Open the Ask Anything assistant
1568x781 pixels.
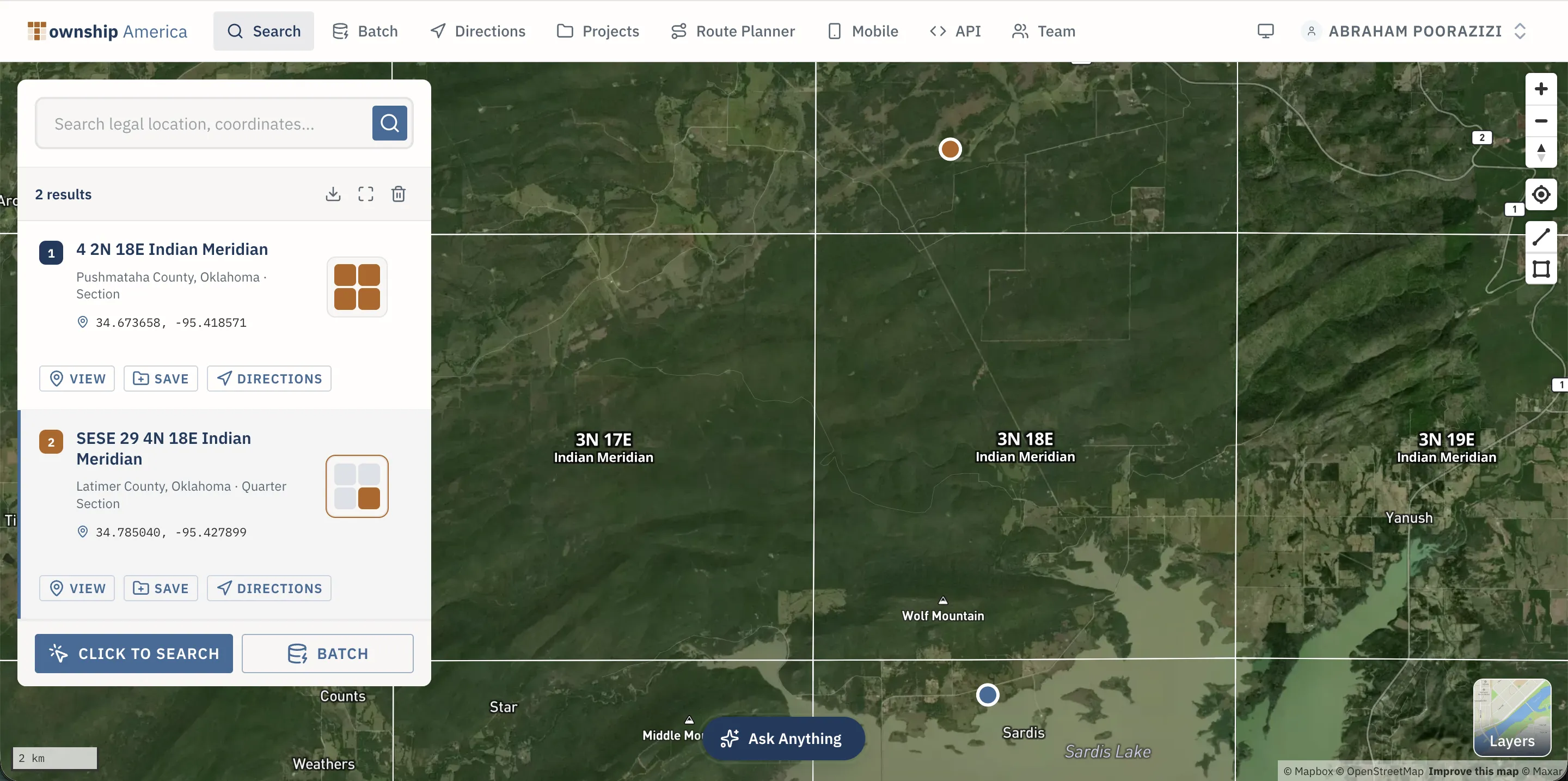783,739
